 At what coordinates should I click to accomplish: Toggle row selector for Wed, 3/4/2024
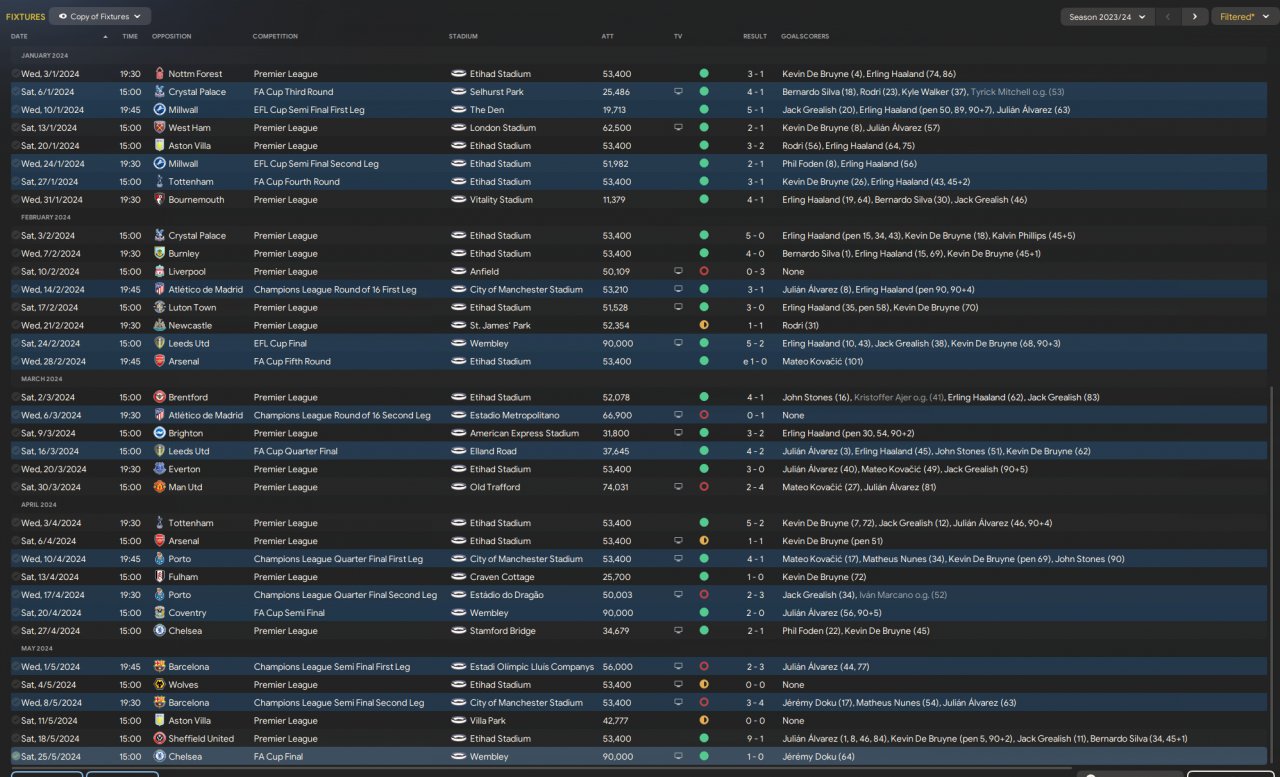pos(15,524)
